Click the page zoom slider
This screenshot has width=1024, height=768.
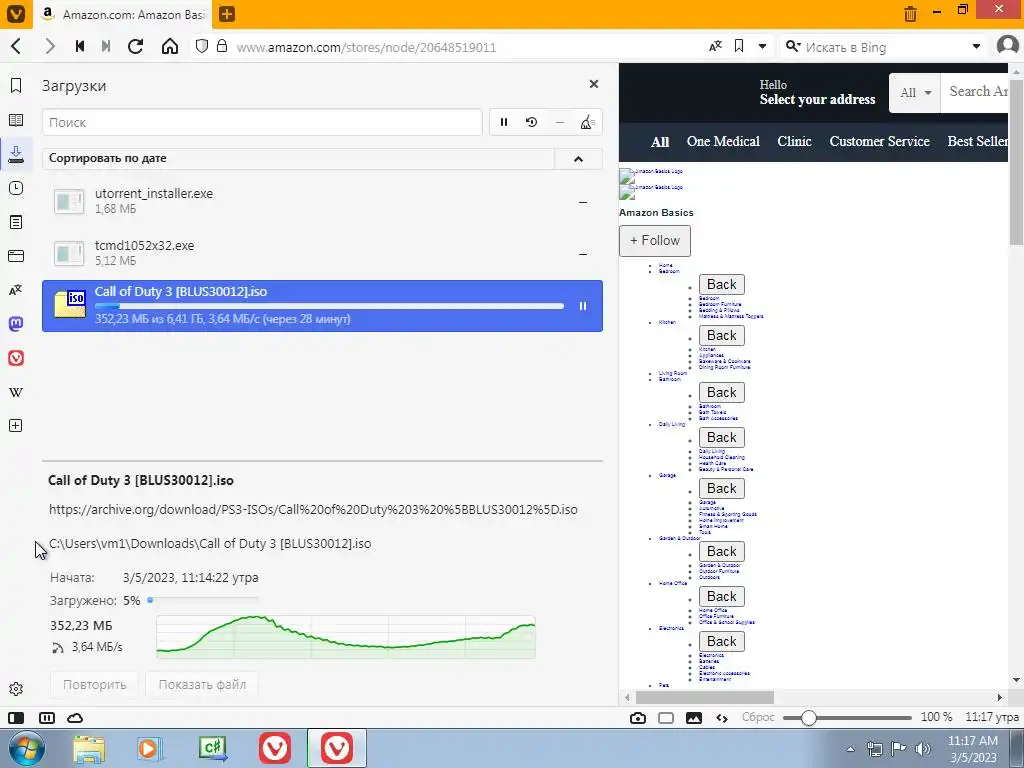[847, 718]
